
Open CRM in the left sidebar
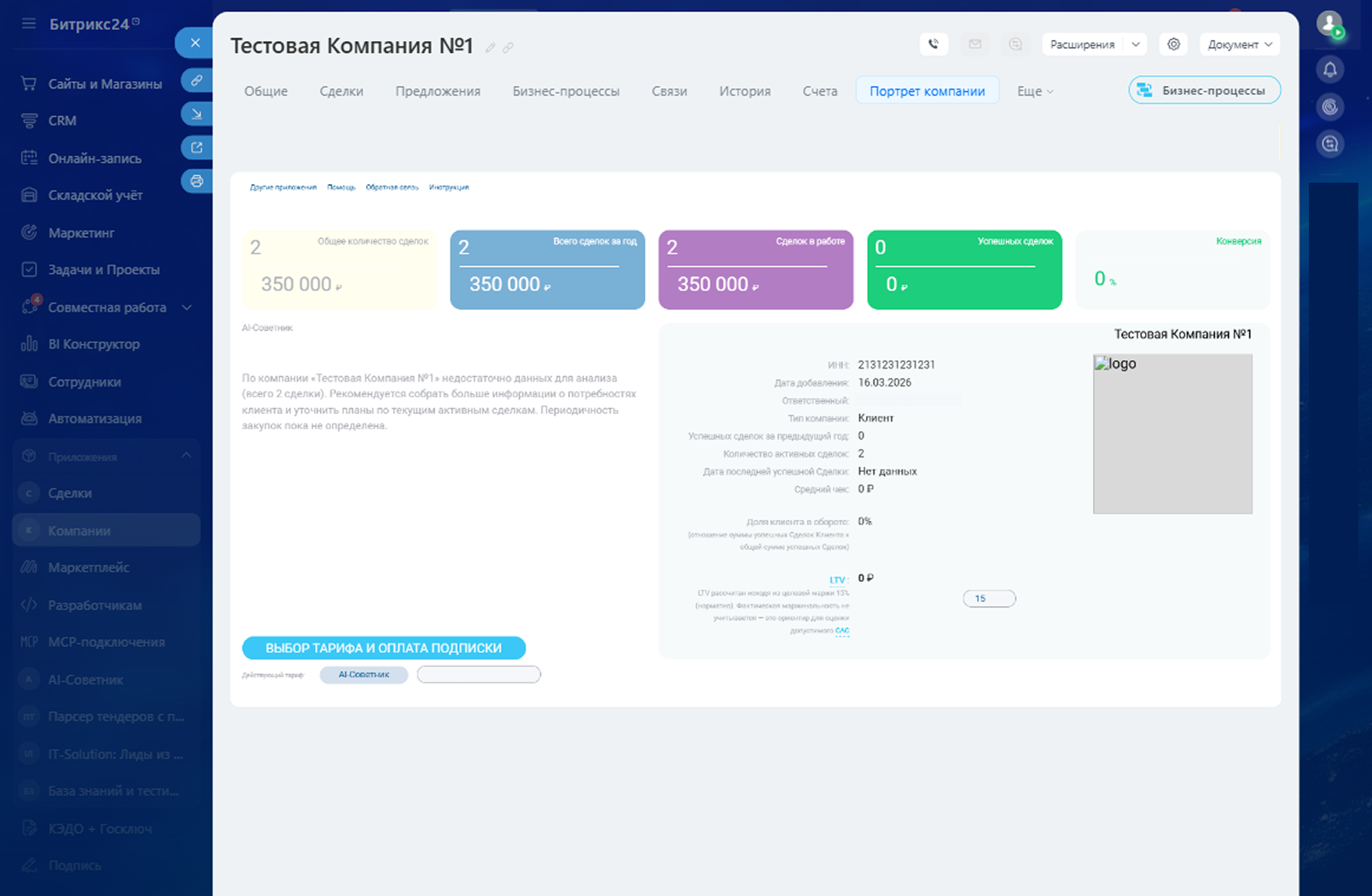point(62,121)
